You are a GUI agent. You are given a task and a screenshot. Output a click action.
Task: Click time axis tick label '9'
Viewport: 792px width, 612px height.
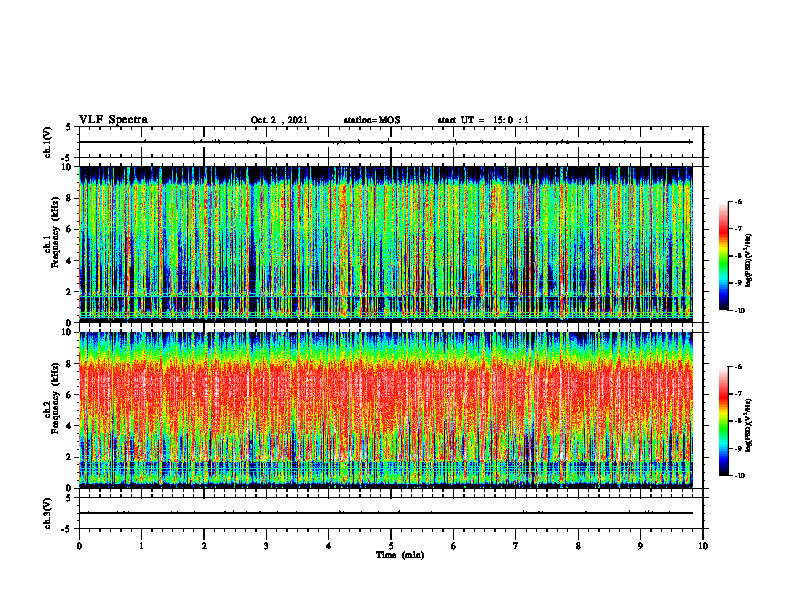click(640, 546)
